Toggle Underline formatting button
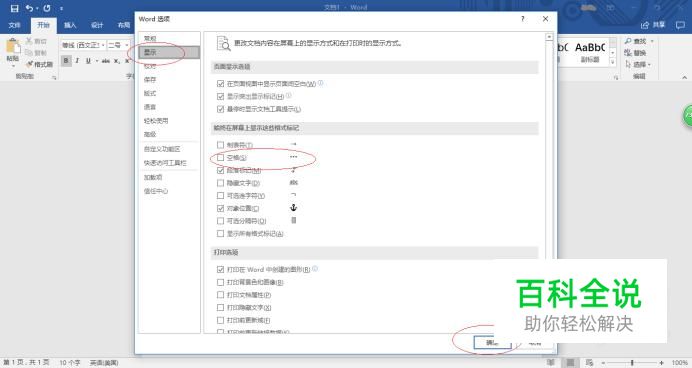Image resolution: width=692 pixels, height=368 pixels. click(88, 61)
